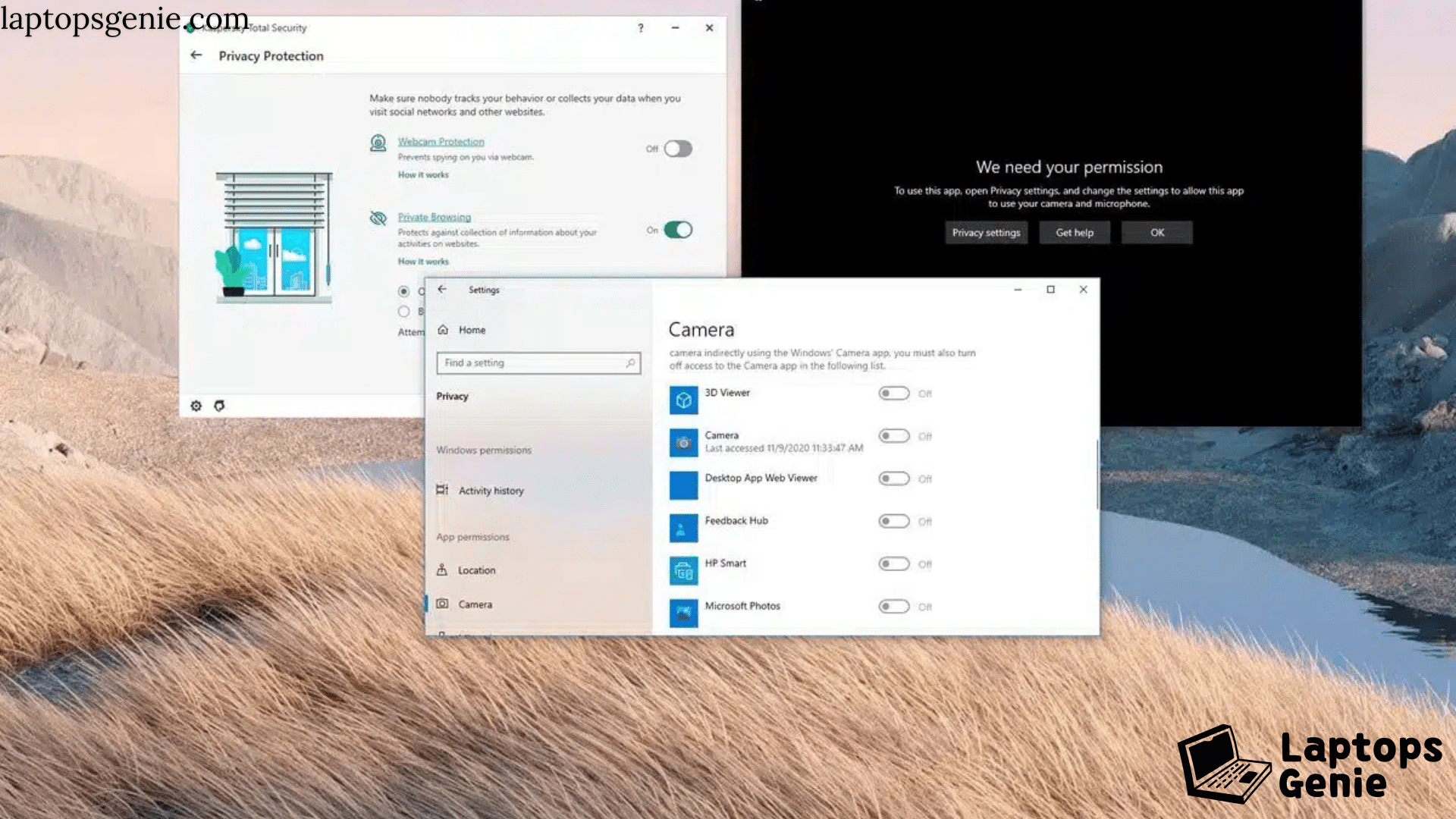Image resolution: width=1456 pixels, height=819 pixels.
Task: Click the HP Smart app icon
Action: pyautogui.click(x=683, y=571)
